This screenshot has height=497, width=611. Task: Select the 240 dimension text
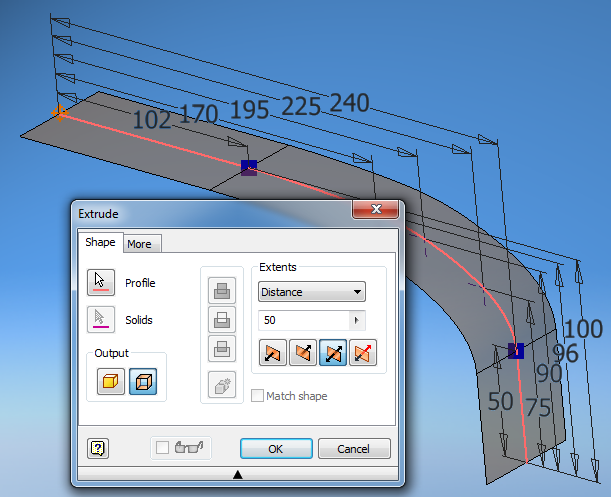(x=350, y=103)
